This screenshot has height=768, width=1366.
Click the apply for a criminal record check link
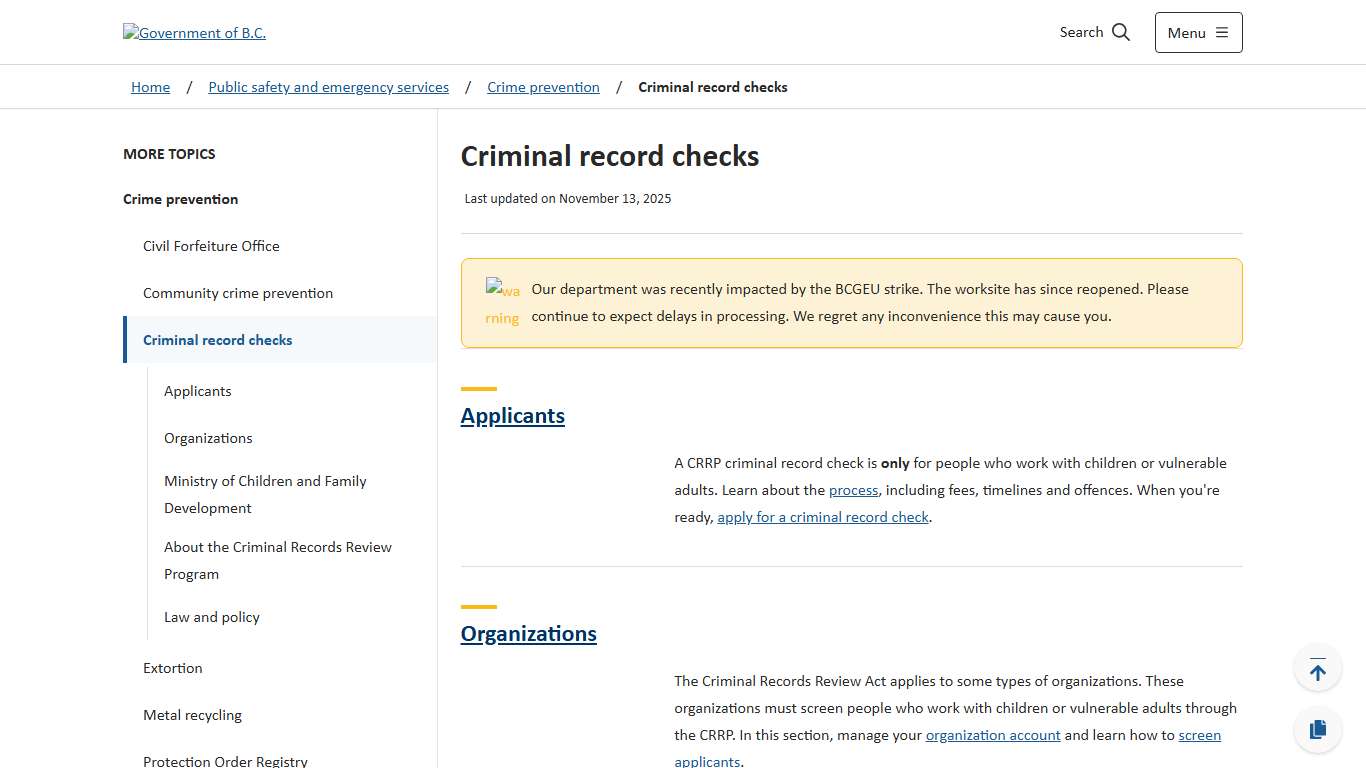(x=822, y=517)
